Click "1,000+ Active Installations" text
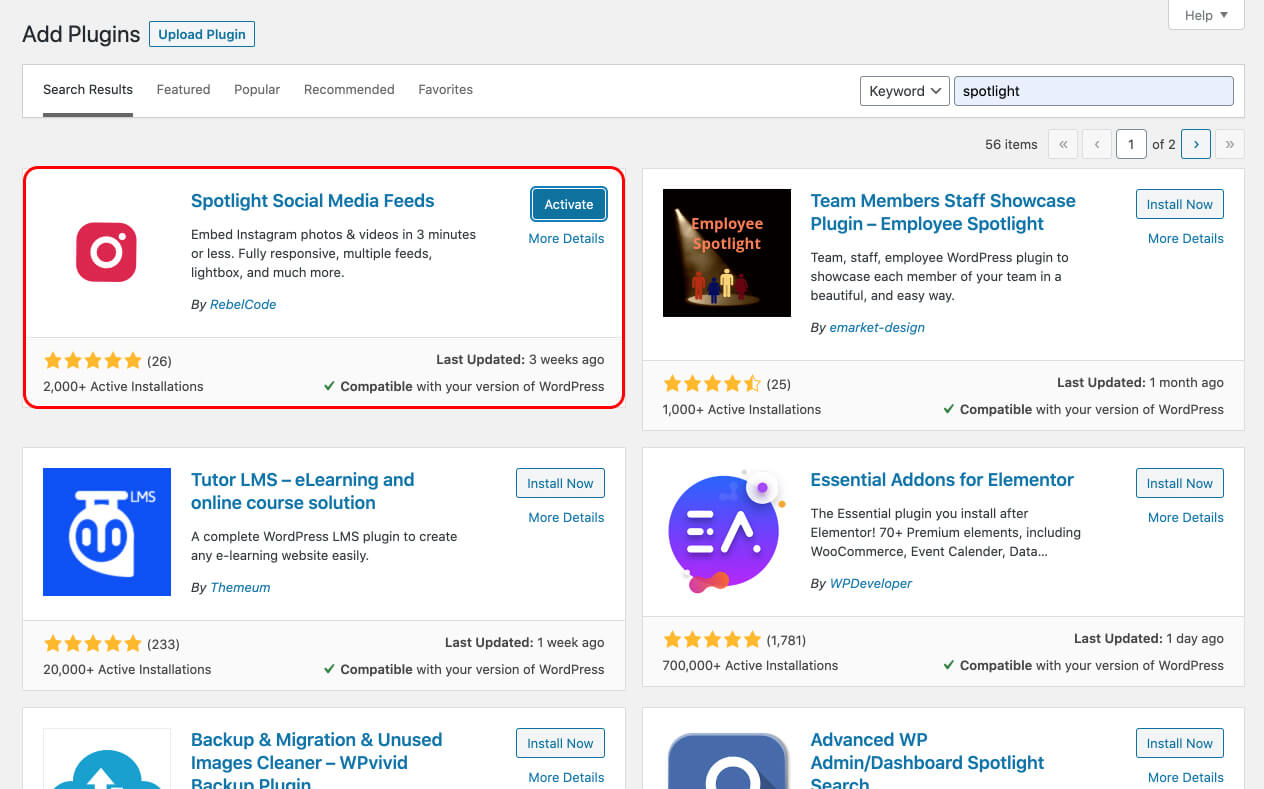 point(741,409)
